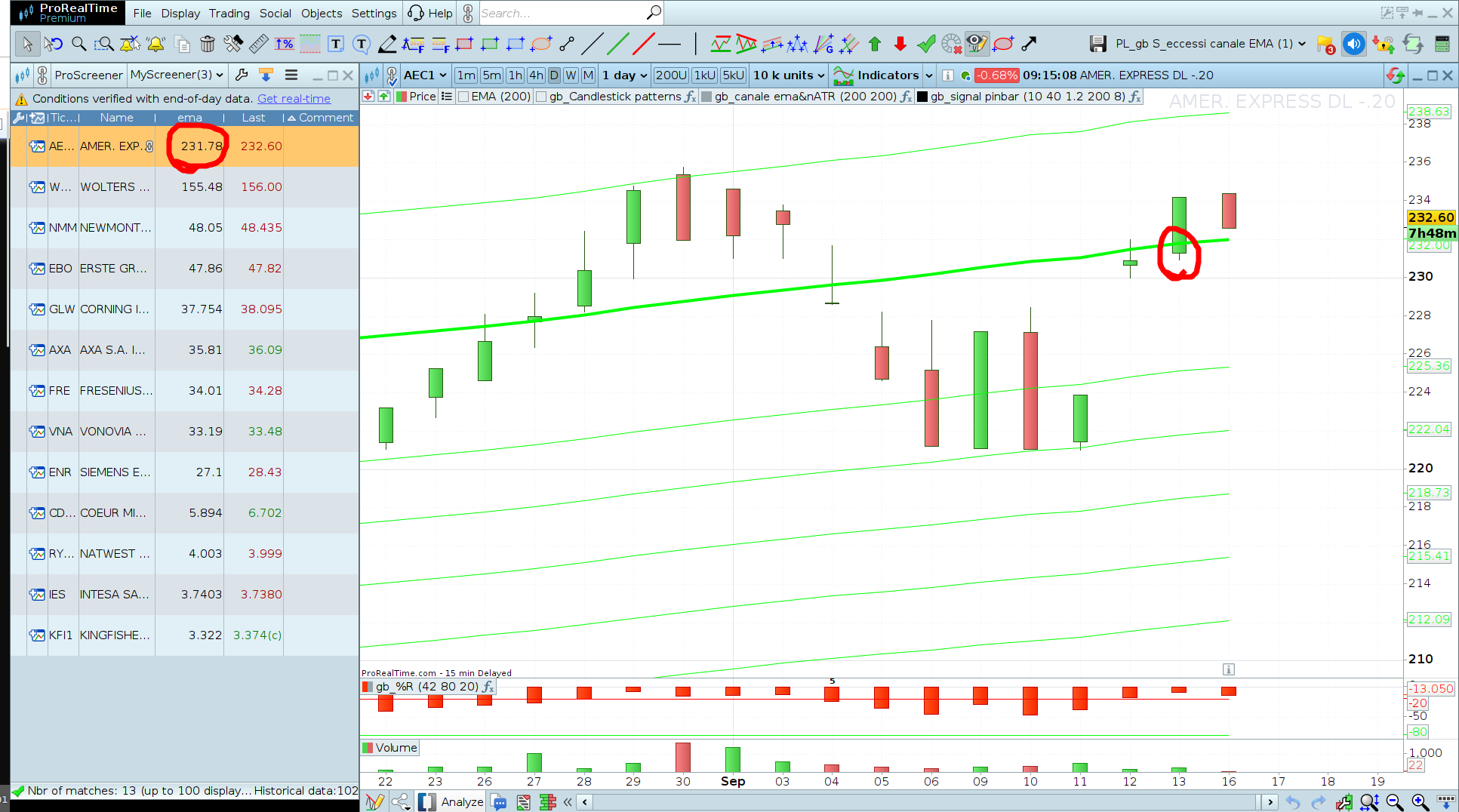Open the PL_gb S_eccessi canale EMA dropdown

point(1210,44)
